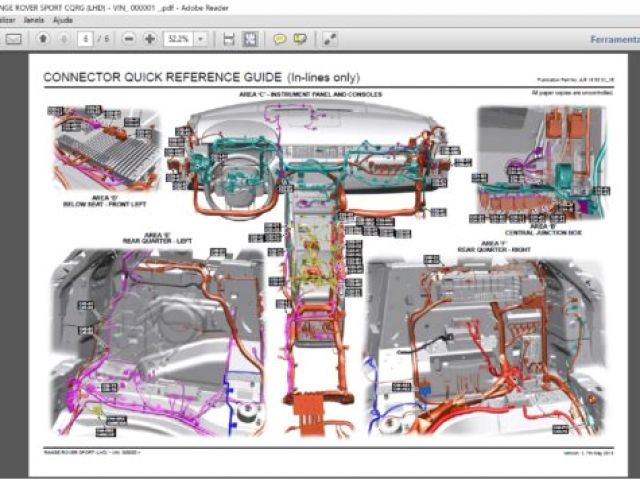The height and width of the screenshot is (480, 640).
Task: Open the zoom percentage dropdown
Action: [x=201, y=38]
